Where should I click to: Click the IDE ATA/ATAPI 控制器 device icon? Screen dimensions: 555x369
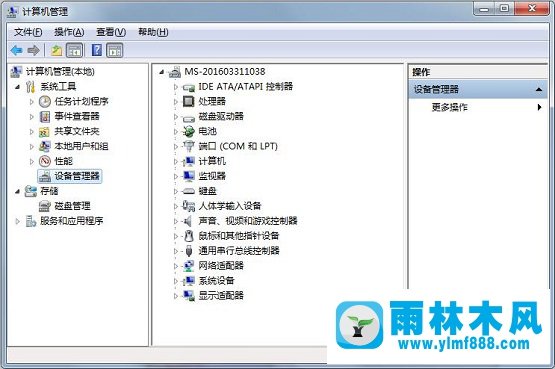point(189,87)
